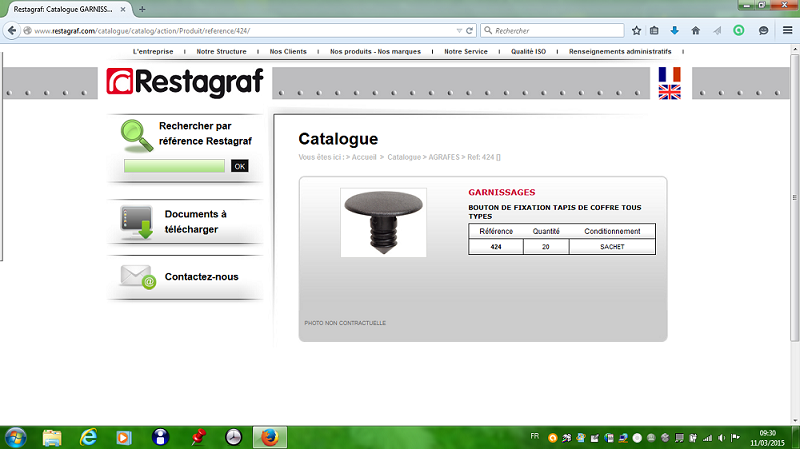
Task: Open the Firefox hamburger menu
Action: click(x=787, y=31)
